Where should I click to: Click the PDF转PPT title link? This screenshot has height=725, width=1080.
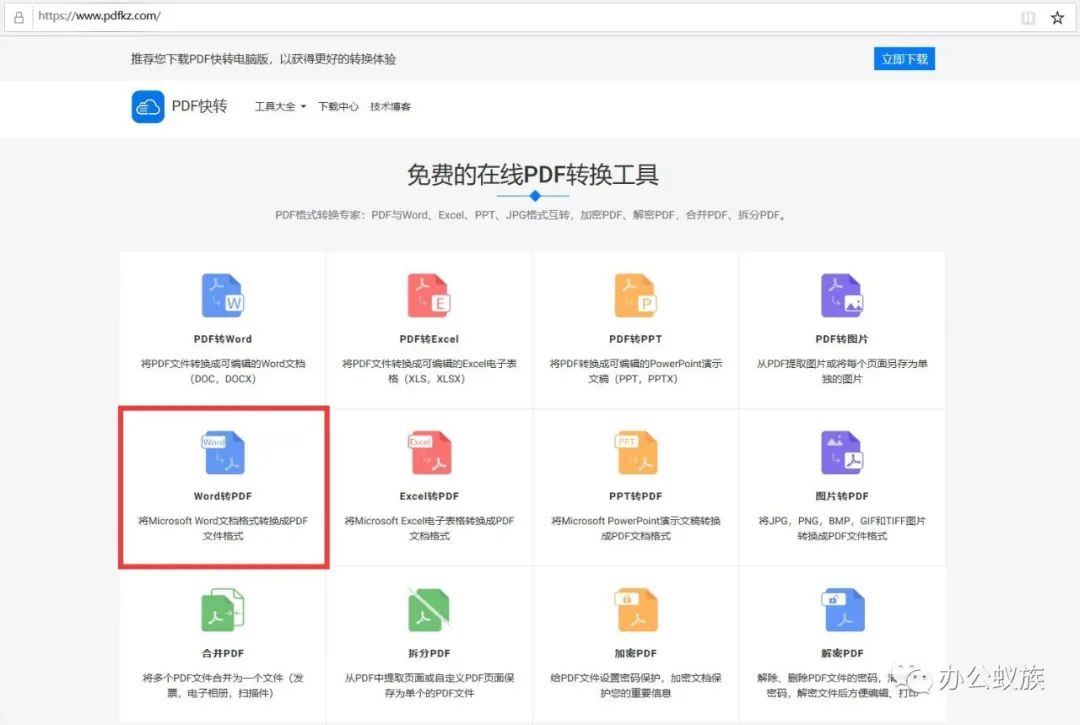(x=636, y=339)
